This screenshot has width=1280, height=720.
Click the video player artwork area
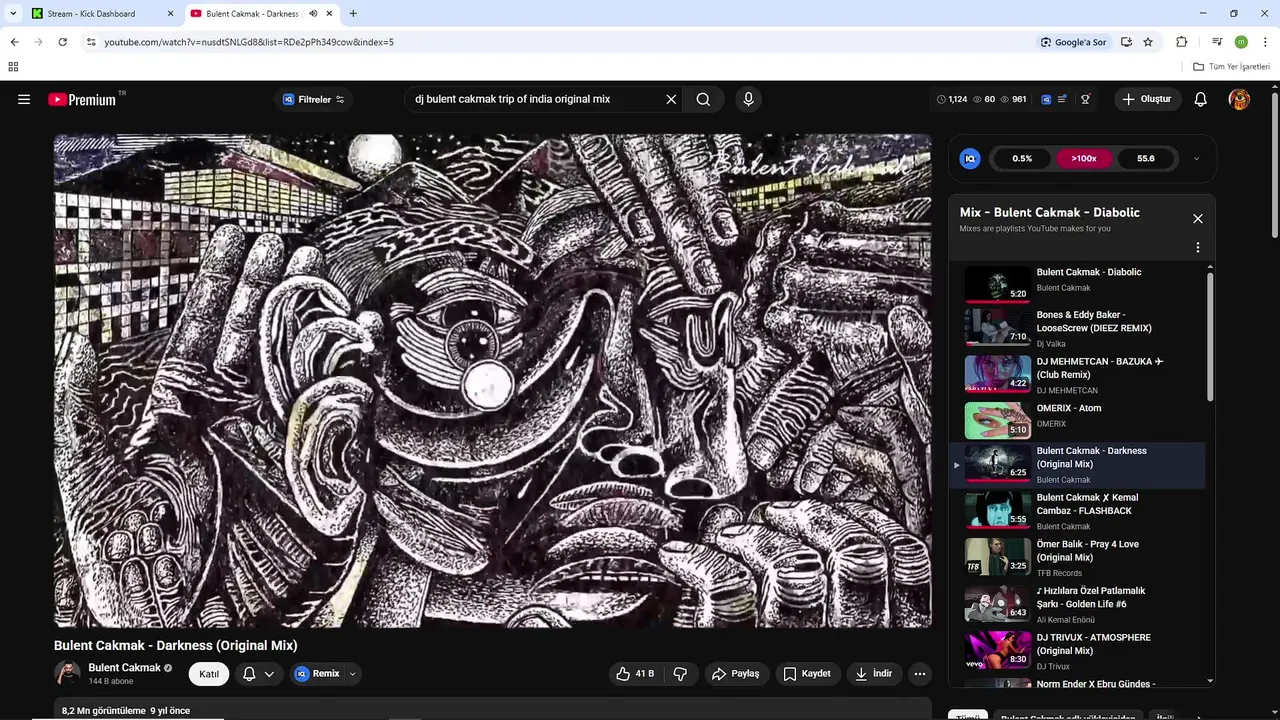(x=492, y=381)
